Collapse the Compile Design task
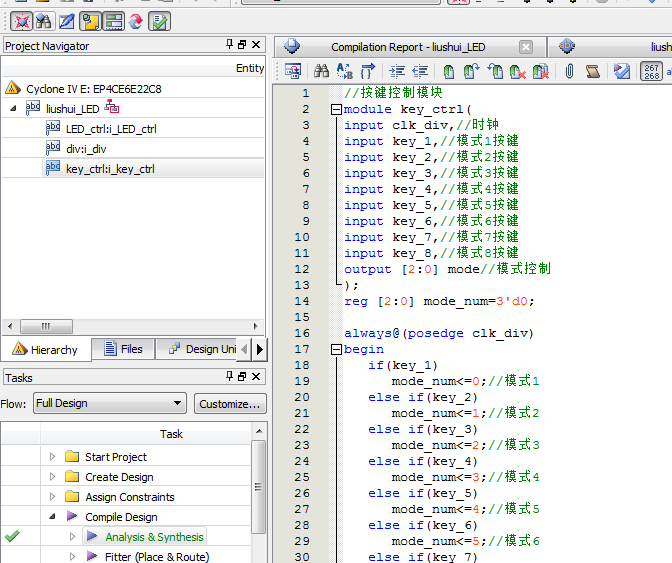 [x=52, y=517]
